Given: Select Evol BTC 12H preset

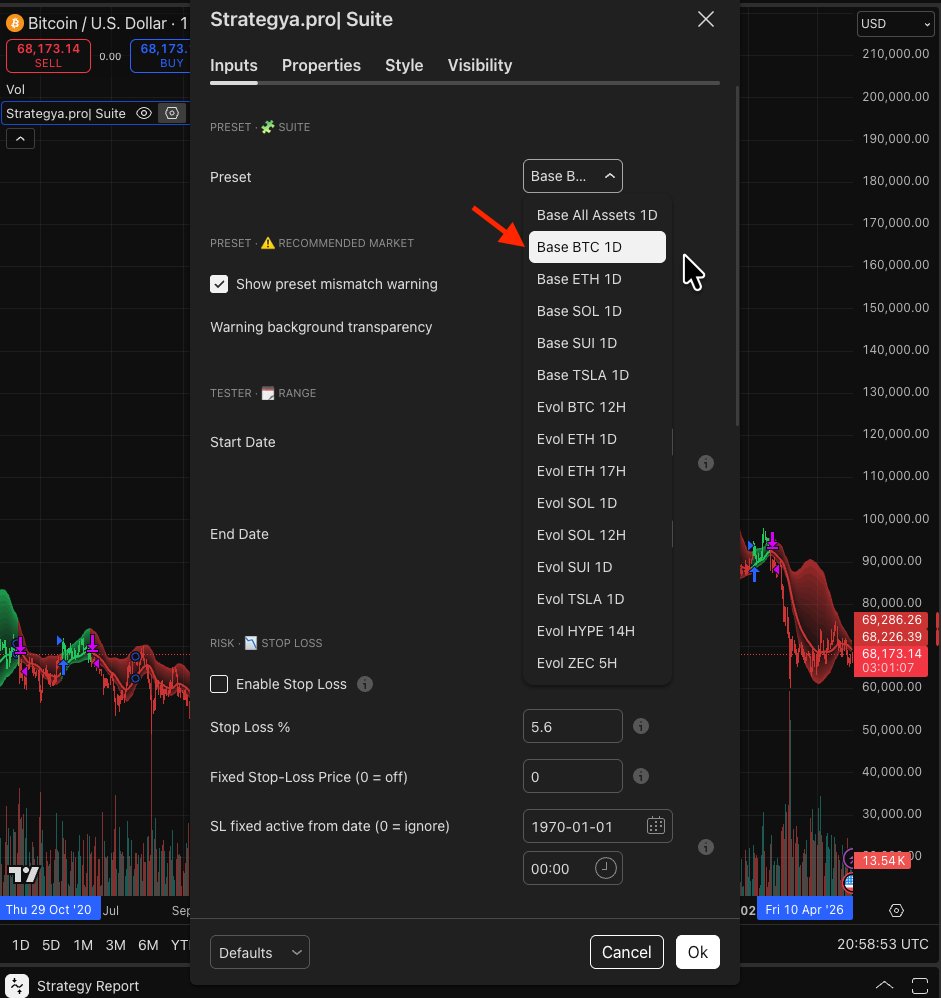Looking at the screenshot, I should click(x=597, y=407).
